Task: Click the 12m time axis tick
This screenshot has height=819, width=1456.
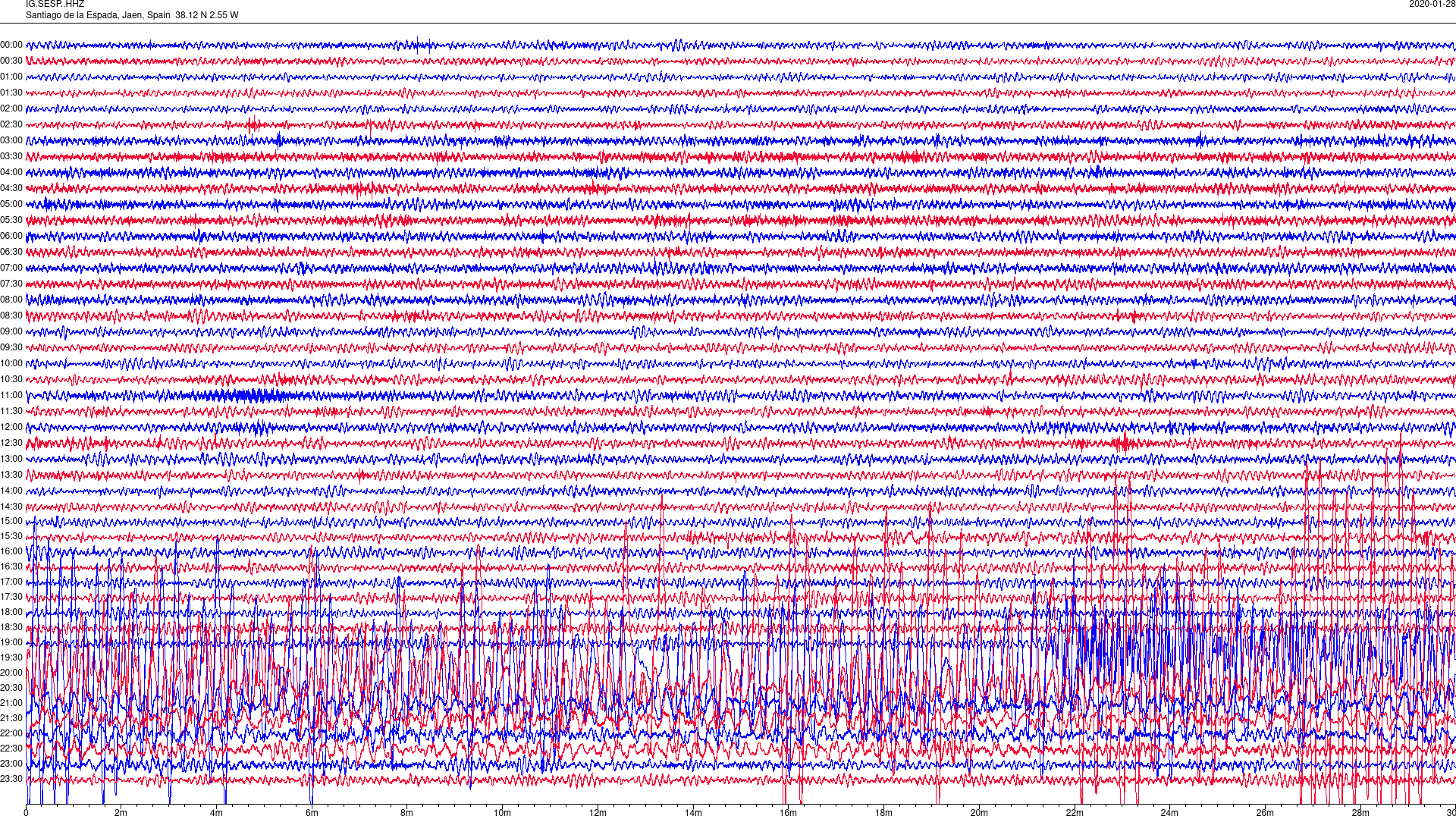Action: (598, 813)
